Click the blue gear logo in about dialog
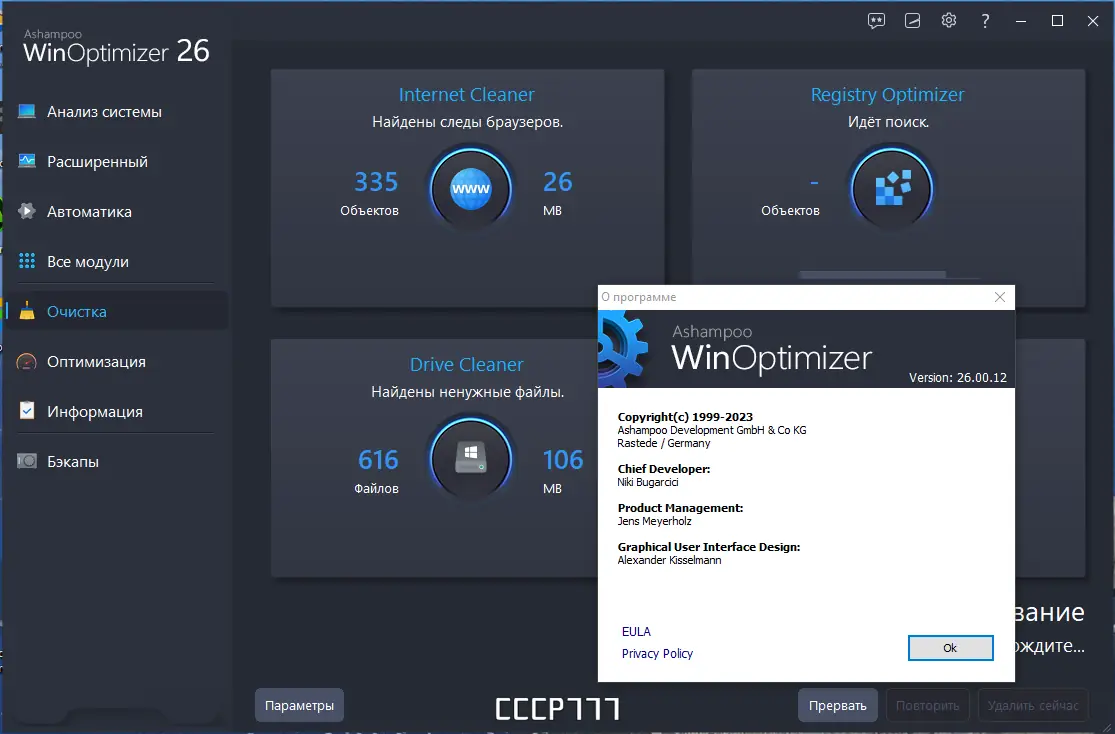Screen dimensions: 1115x734 (623, 349)
